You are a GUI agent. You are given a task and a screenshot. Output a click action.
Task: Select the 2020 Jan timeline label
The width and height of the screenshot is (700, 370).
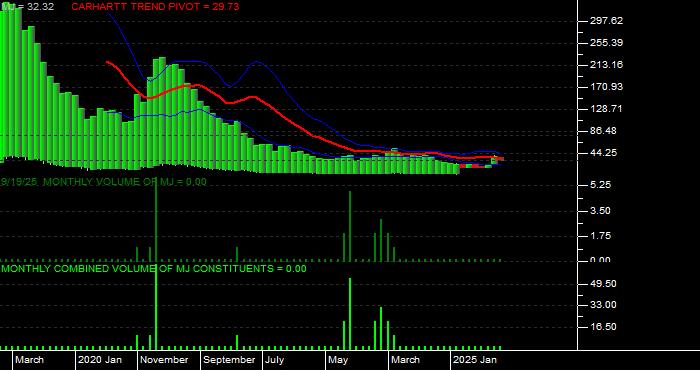[100, 360]
